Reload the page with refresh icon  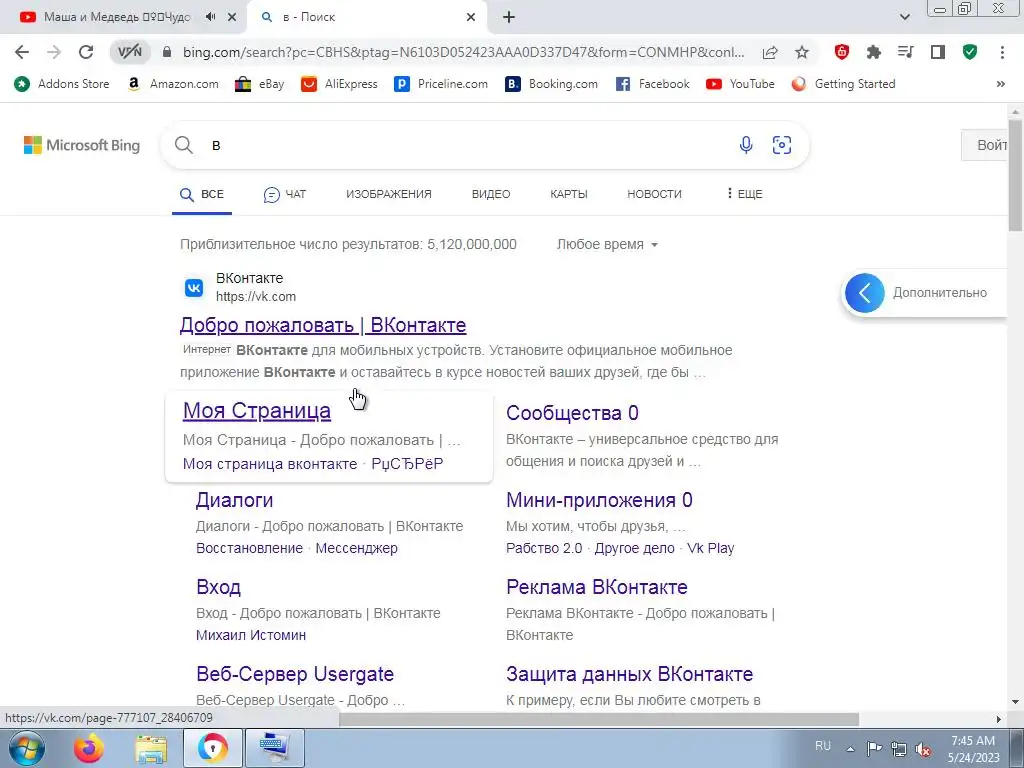tap(86, 52)
